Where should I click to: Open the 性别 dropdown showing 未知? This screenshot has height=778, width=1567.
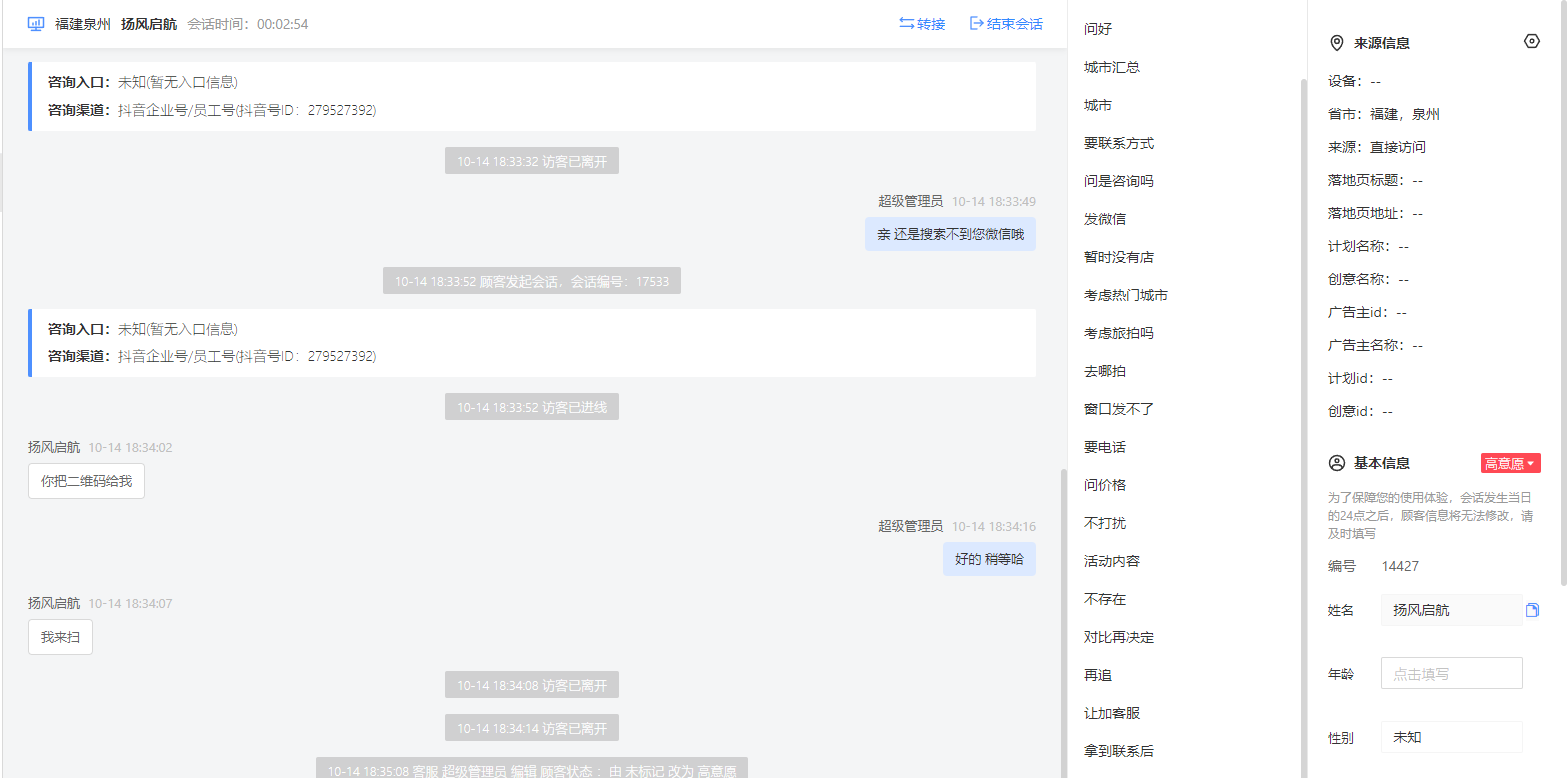click(1451, 737)
